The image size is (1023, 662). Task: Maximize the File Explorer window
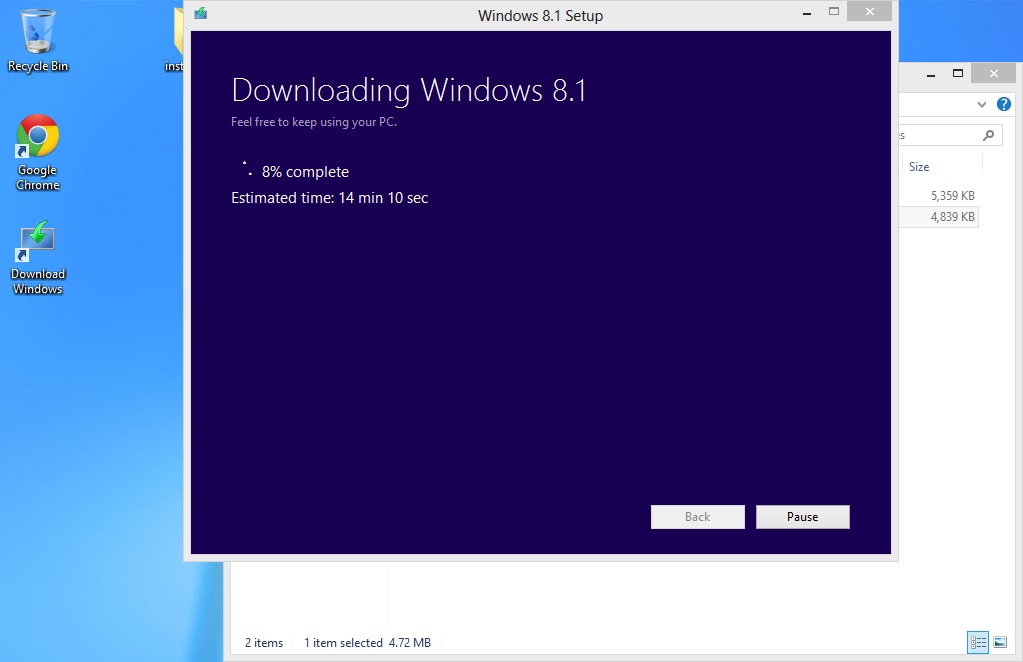(958, 73)
